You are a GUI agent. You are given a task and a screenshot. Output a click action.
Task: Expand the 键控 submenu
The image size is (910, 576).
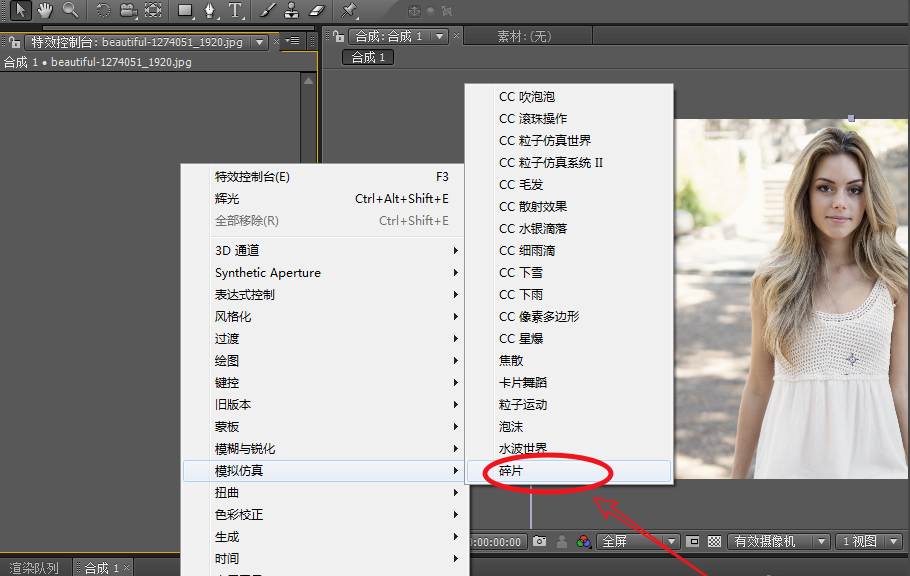(323, 383)
